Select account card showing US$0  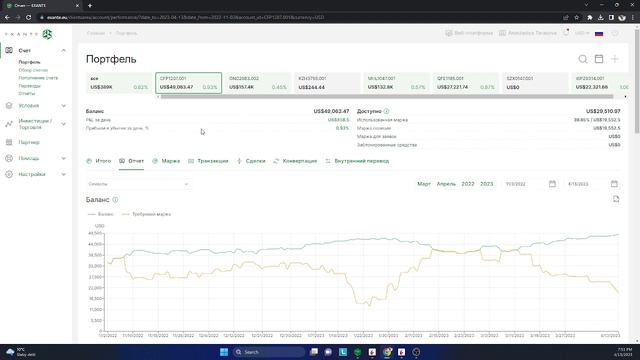pyautogui.click(x=535, y=83)
